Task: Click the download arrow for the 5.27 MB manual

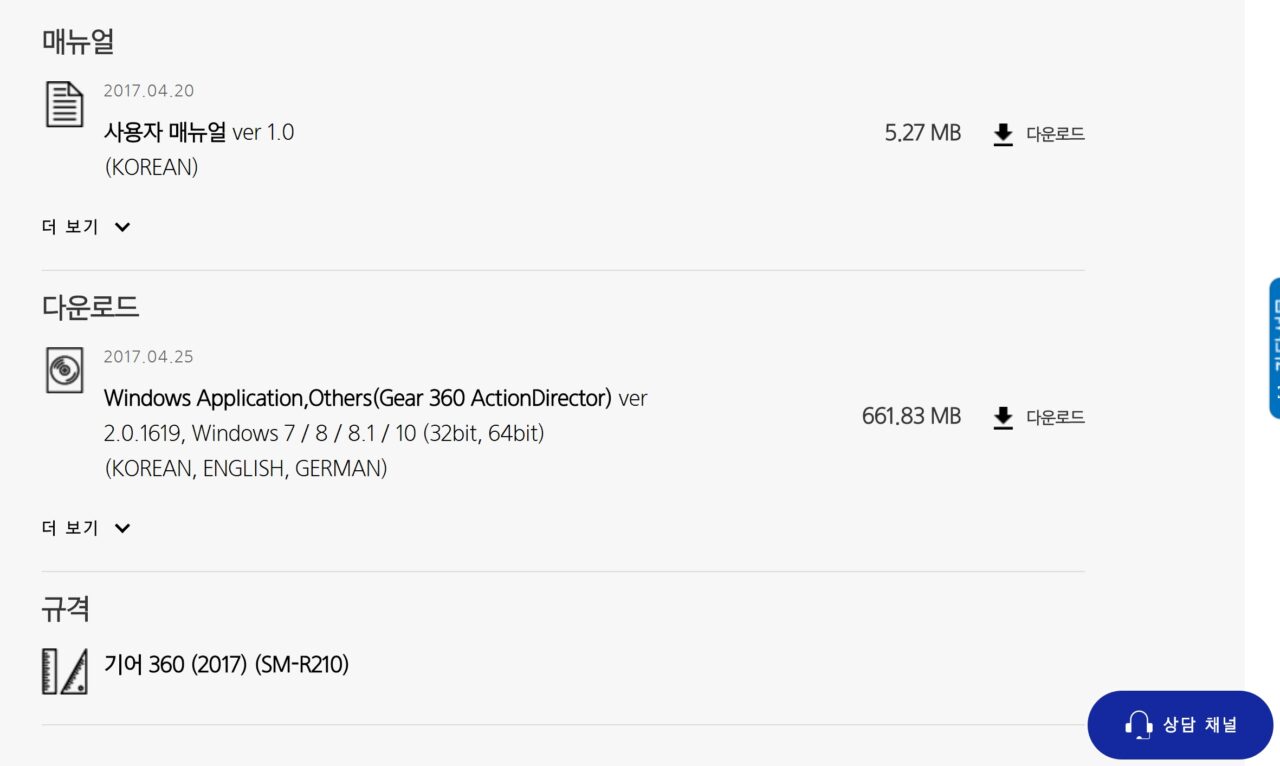Action: (x=1003, y=135)
